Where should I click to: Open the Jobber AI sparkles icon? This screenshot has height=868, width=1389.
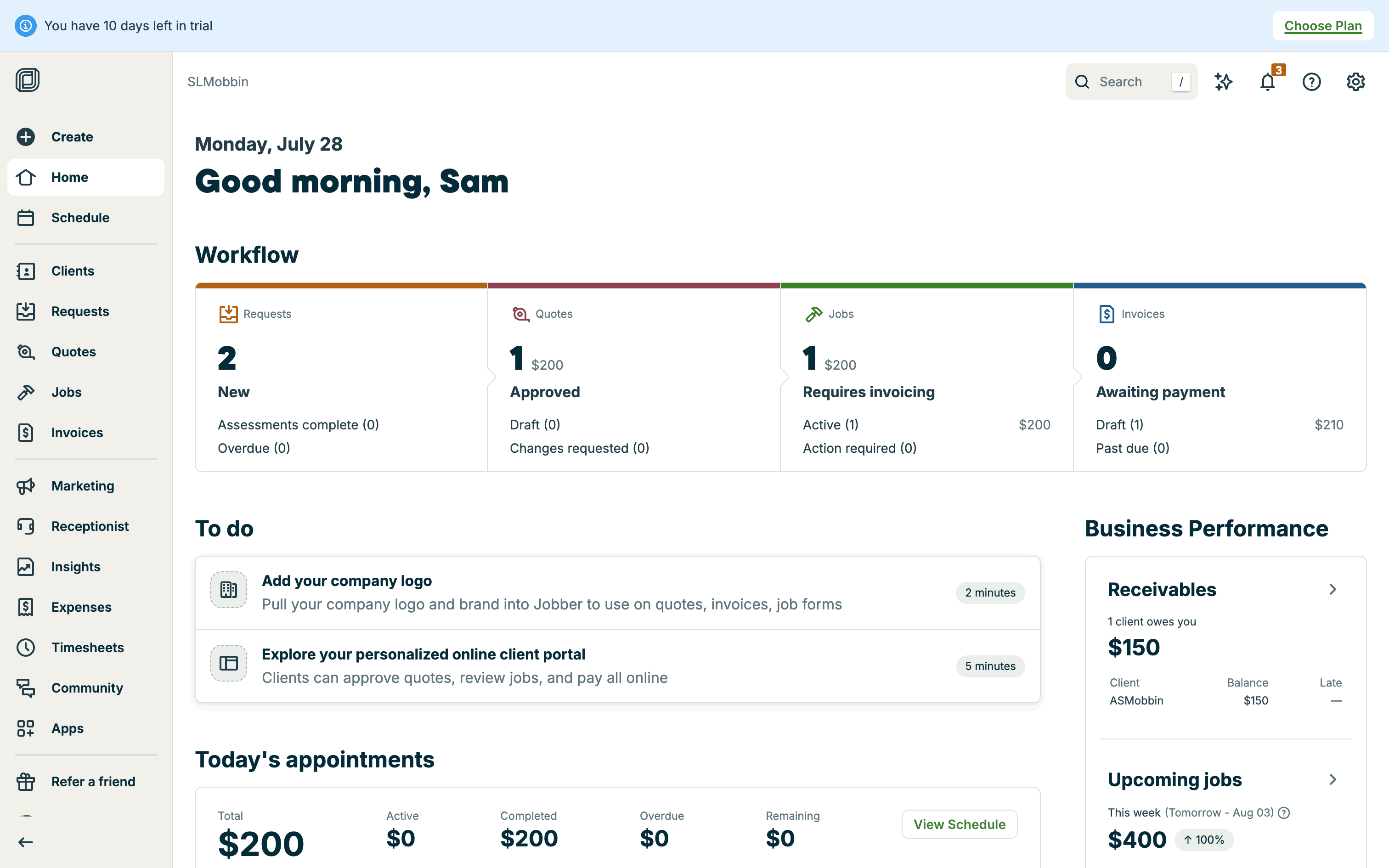(x=1224, y=82)
